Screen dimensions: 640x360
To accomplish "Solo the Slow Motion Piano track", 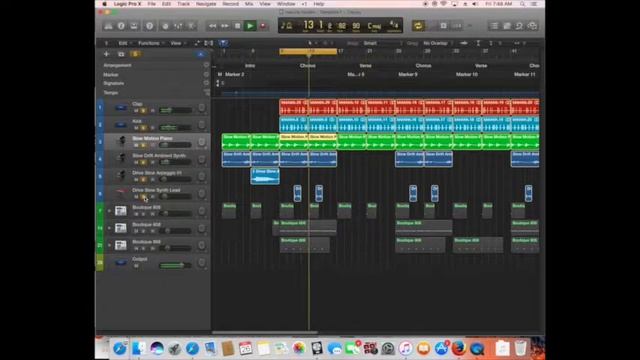I will click(x=143, y=145).
